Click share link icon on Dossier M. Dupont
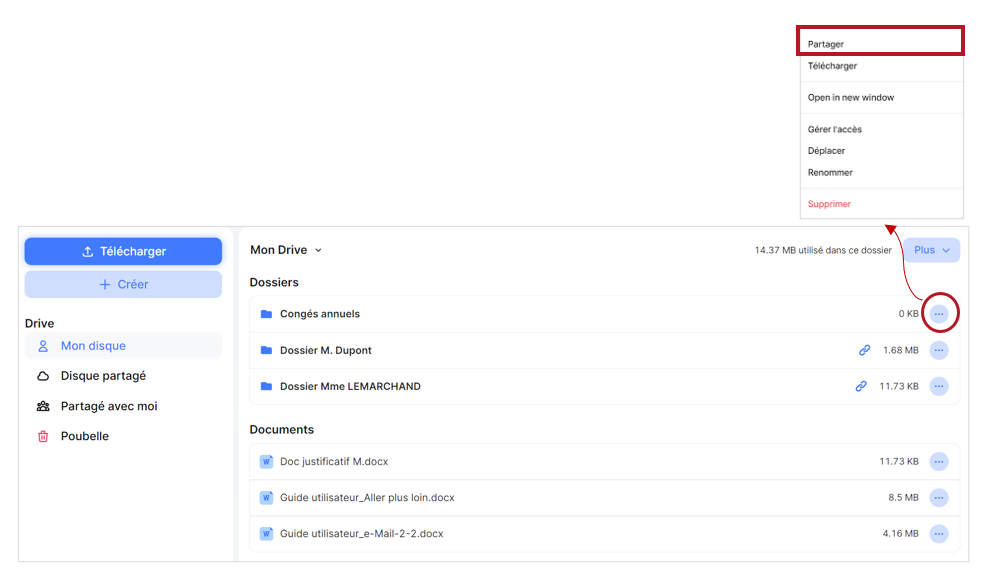Screen dimensions: 993x582 pos(864,350)
